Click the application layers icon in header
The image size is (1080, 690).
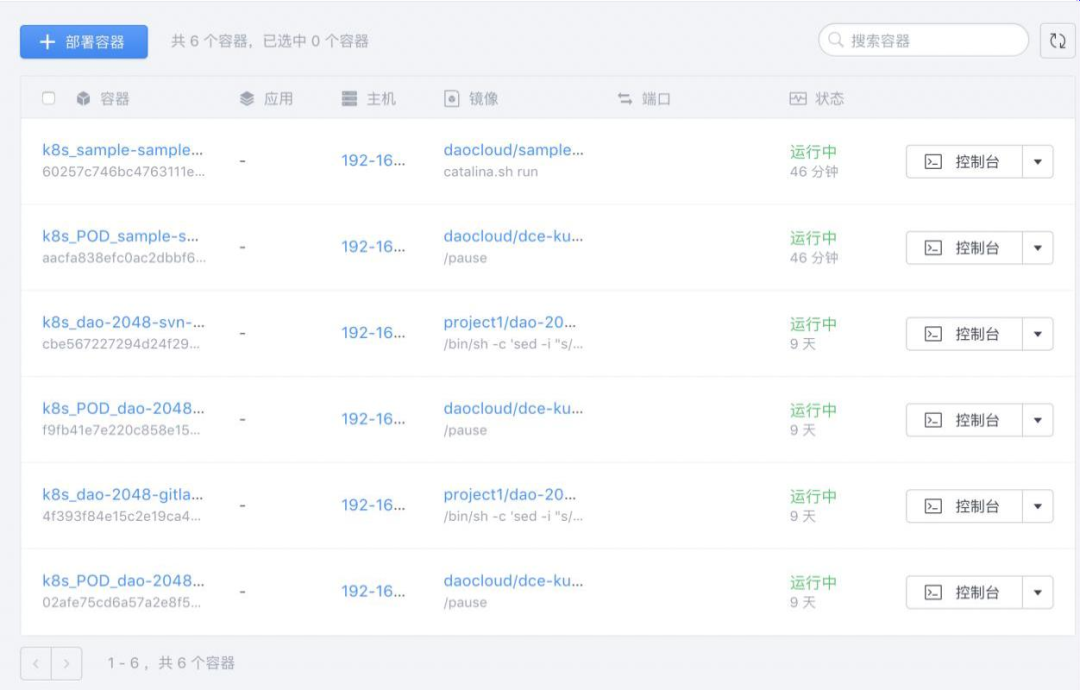click(x=247, y=99)
